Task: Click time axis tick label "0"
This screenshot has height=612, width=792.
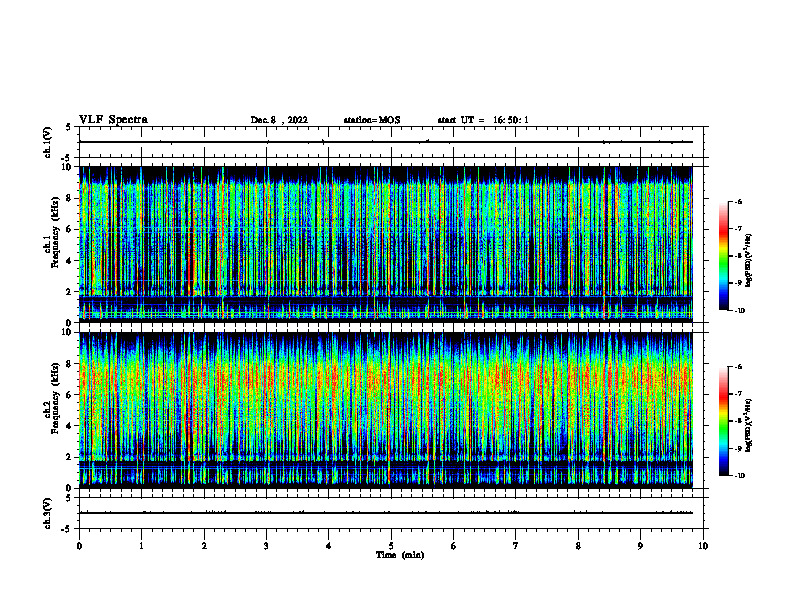Action: [x=79, y=546]
